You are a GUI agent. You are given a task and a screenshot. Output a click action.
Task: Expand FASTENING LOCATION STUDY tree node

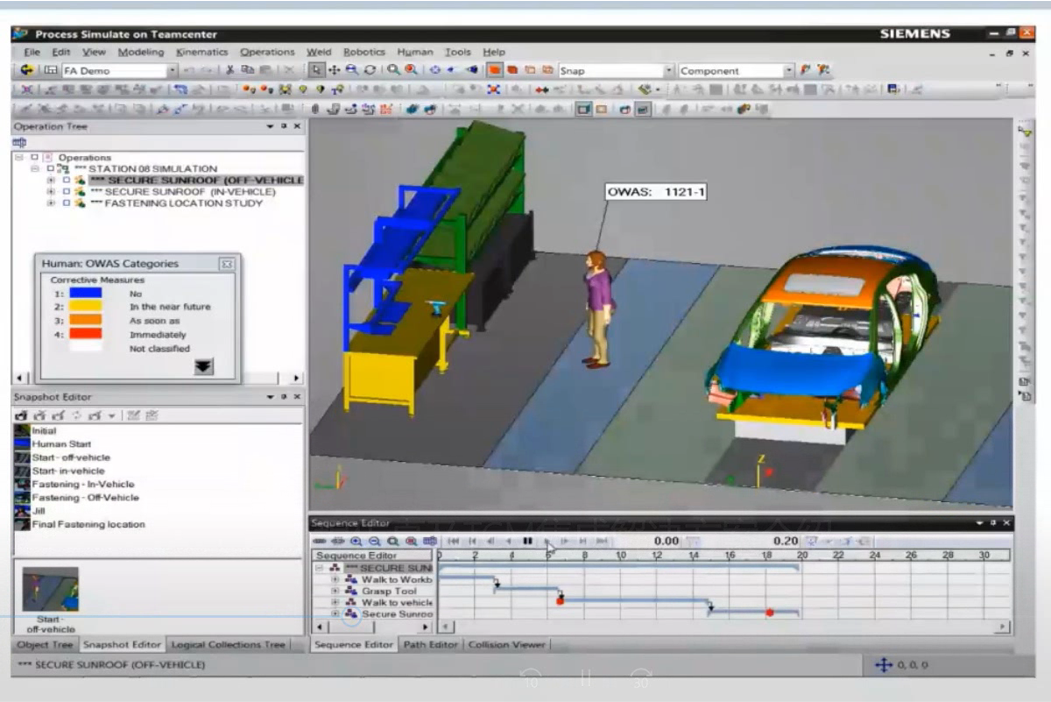pyautogui.click(x=50, y=203)
